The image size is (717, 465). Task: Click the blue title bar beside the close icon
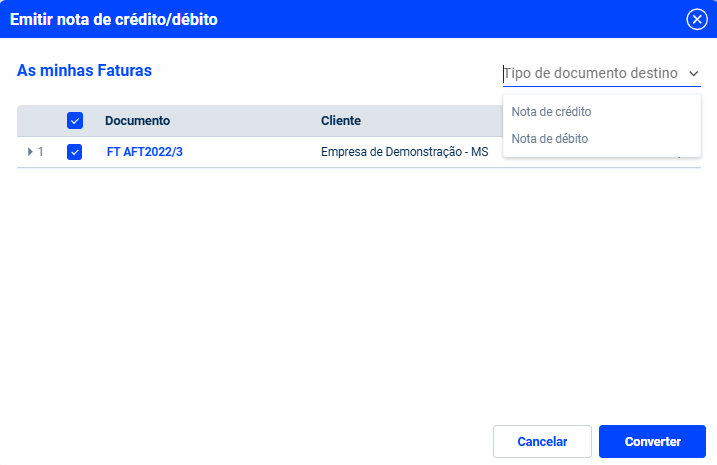click(452, 19)
